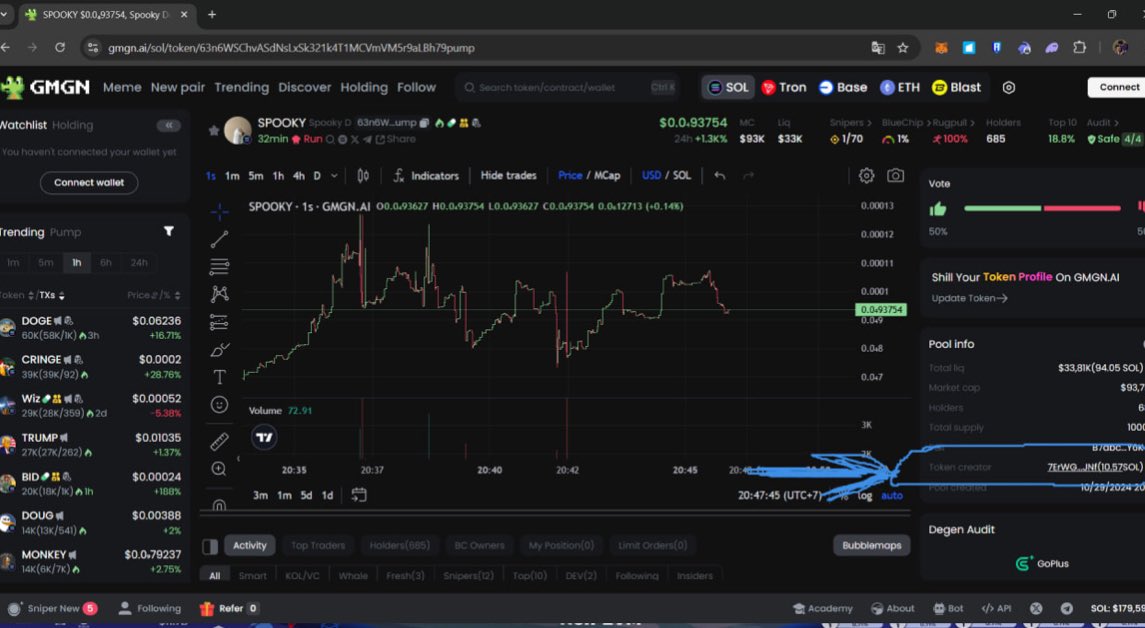Switch to Top Traders tab
Viewport: 1145px width, 628px height.
(318, 545)
